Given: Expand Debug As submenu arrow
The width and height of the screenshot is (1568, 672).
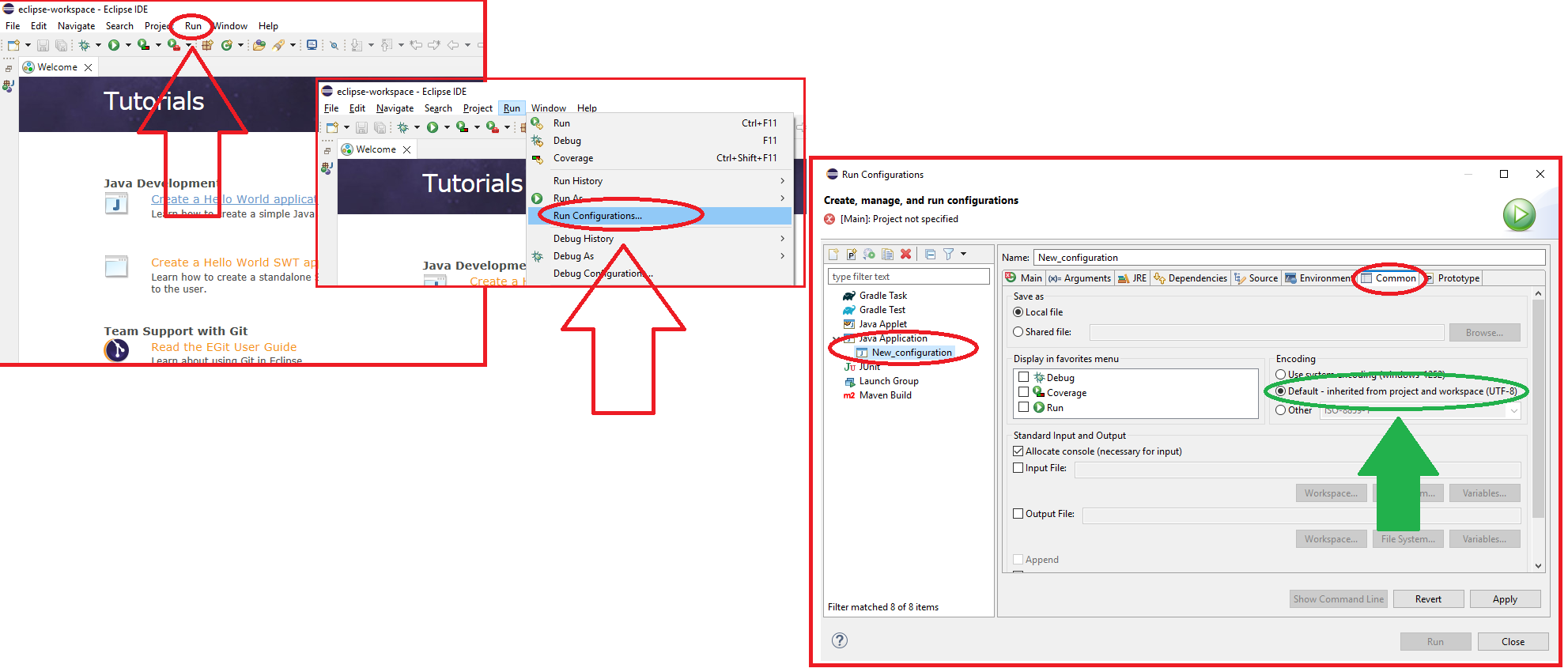Looking at the screenshot, I should point(783,256).
